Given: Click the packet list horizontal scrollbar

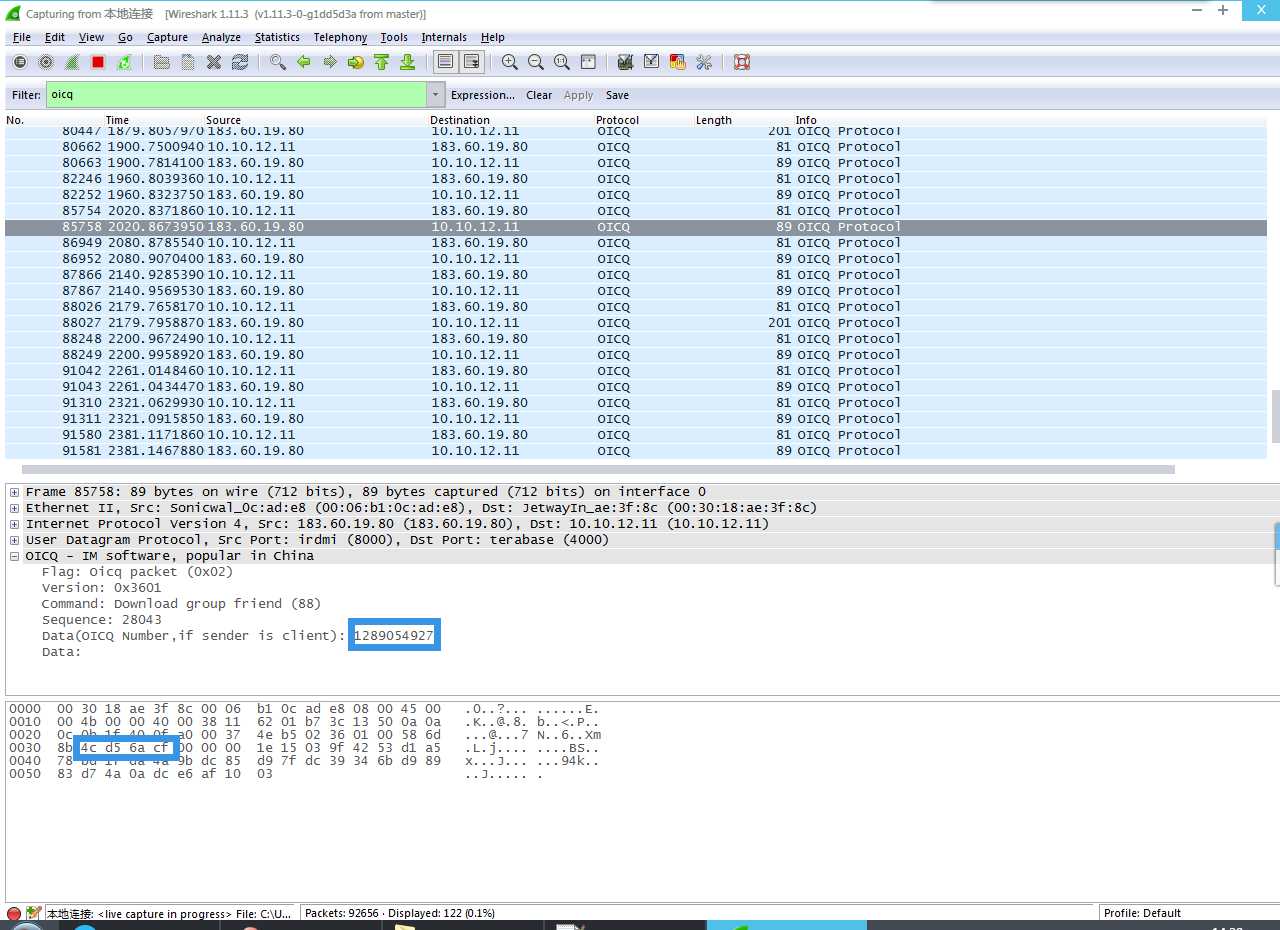Looking at the screenshot, I should click(597, 469).
